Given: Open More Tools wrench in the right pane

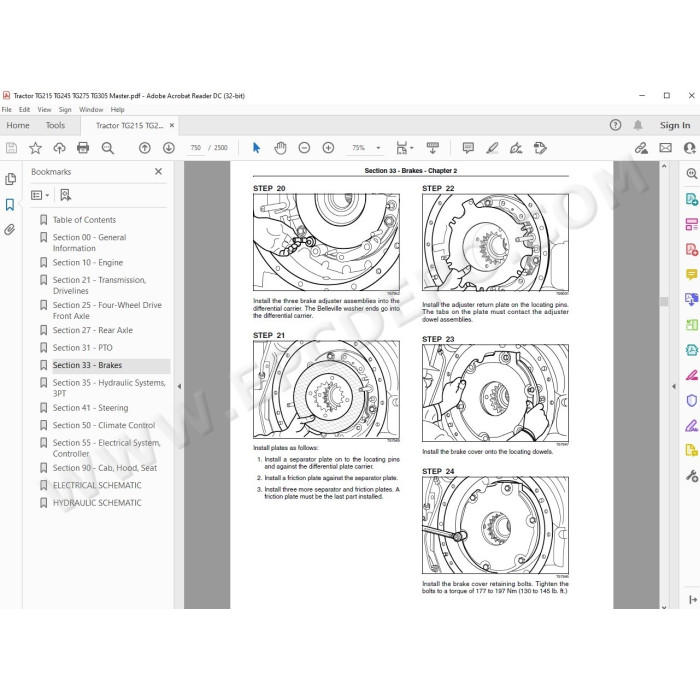Looking at the screenshot, I should pos(692,476).
